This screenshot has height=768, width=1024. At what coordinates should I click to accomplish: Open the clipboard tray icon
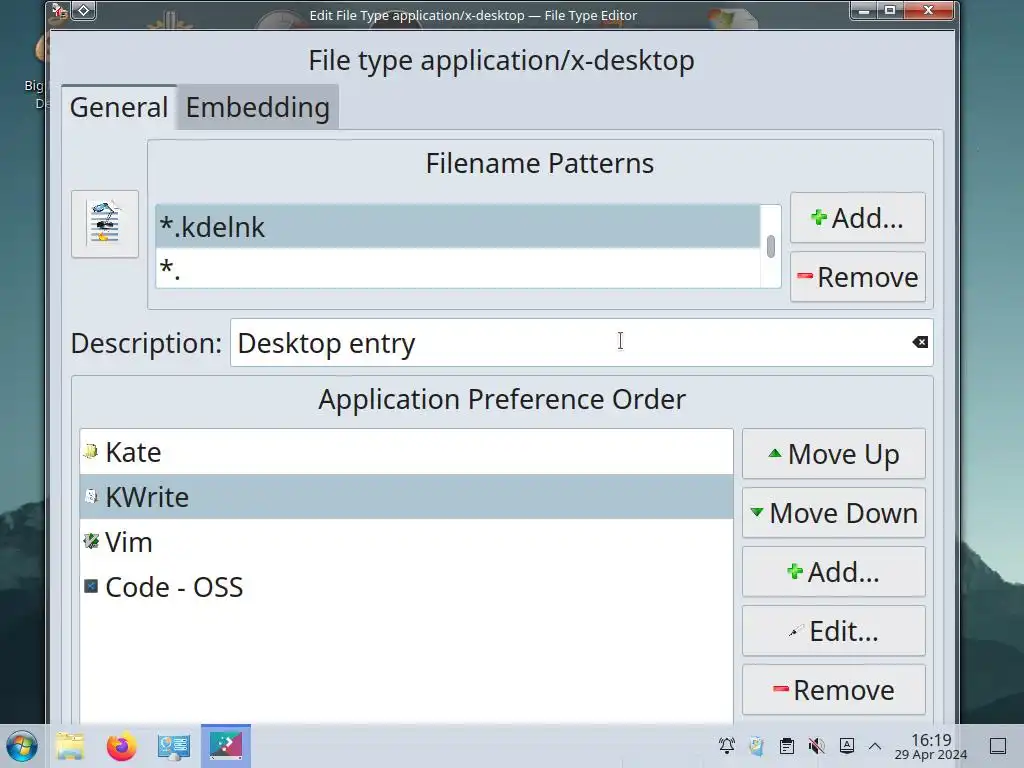[787, 746]
